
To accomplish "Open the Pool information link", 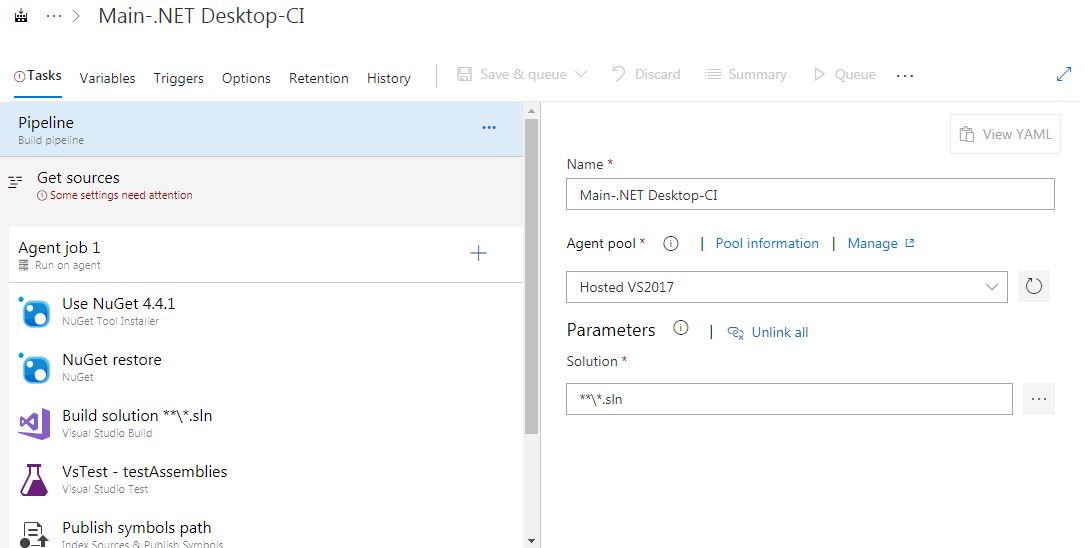I will click(x=767, y=244).
